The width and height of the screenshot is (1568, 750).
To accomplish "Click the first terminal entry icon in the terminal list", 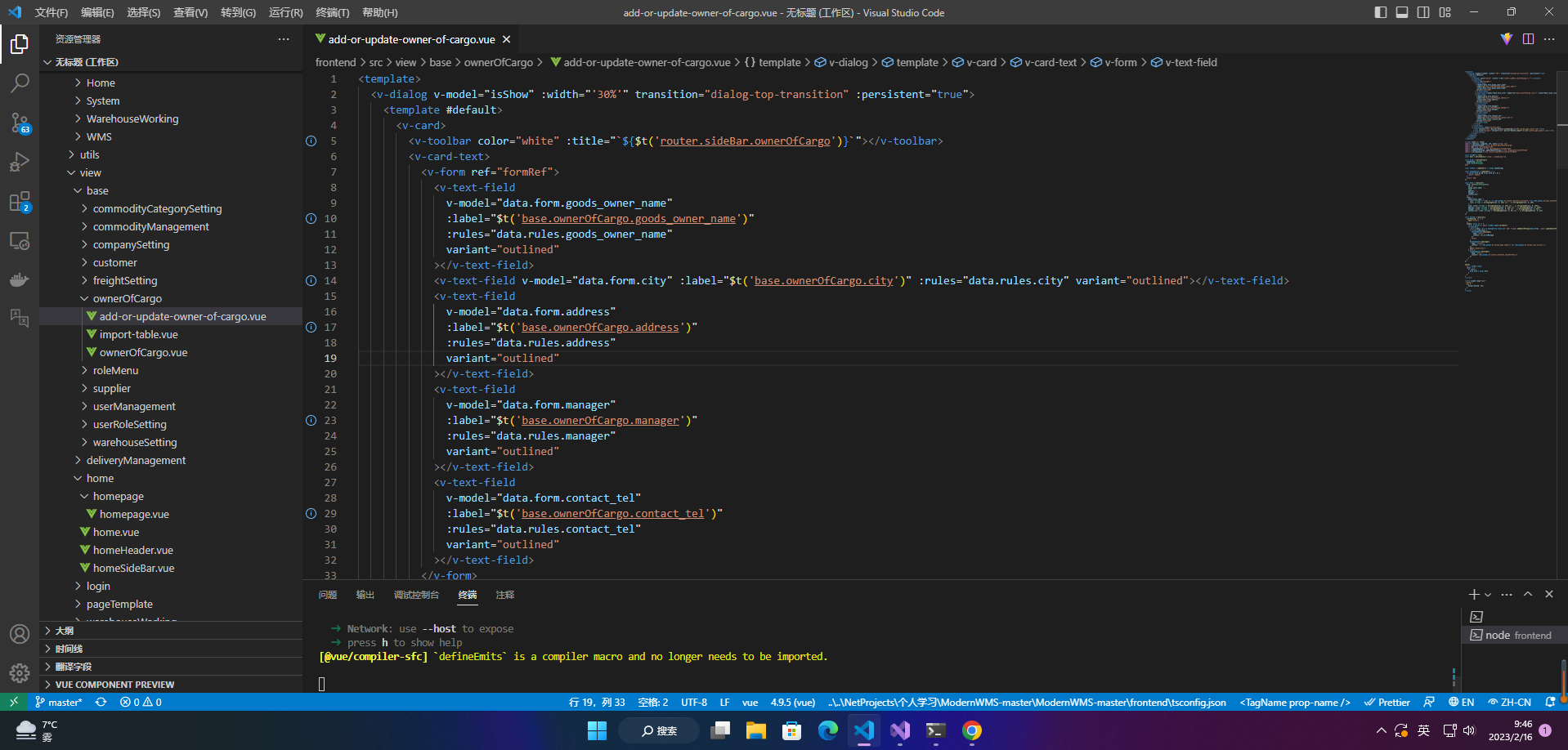I will coord(1476,617).
